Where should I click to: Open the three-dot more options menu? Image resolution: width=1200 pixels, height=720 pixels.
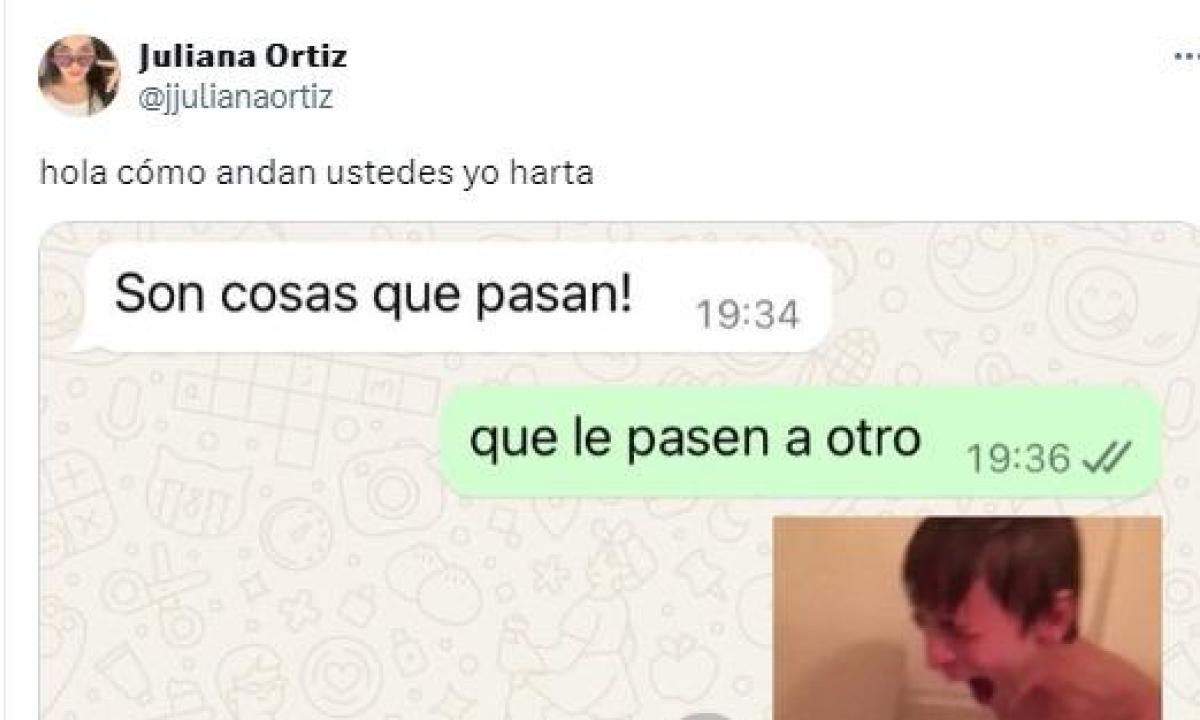coord(1186,58)
